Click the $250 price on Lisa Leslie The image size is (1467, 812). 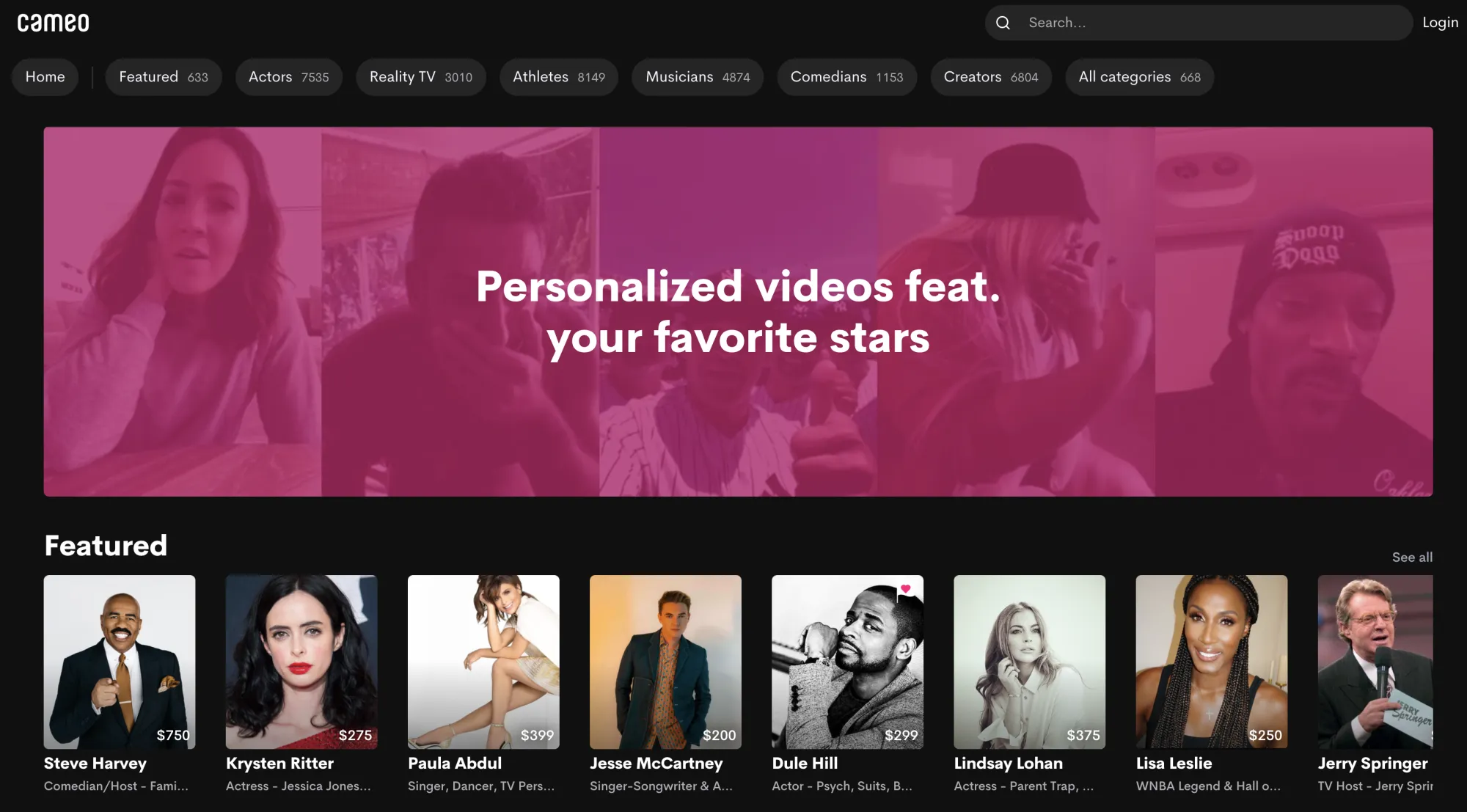pos(1265,735)
